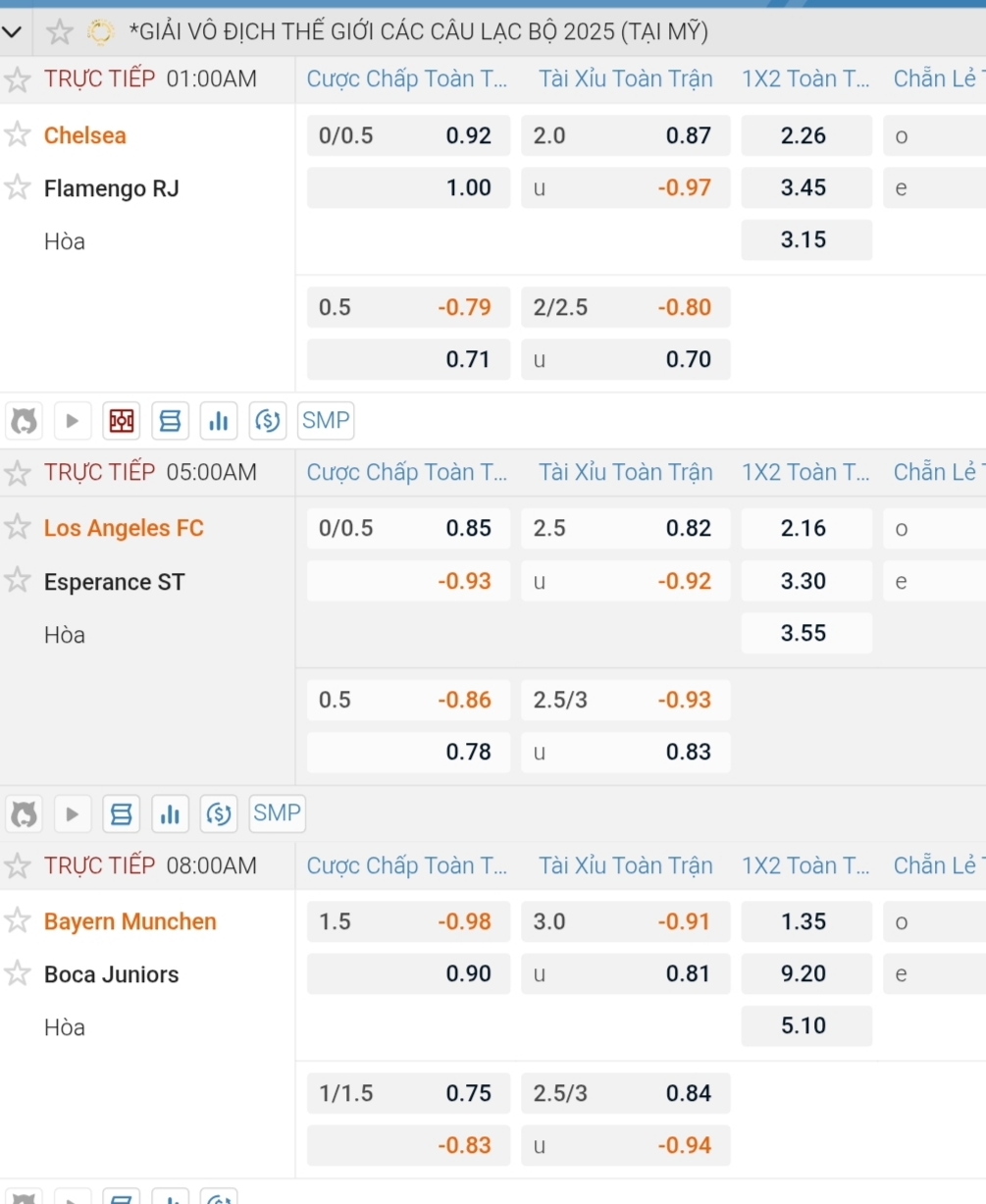Open Bayern Munchen team name link
The width and height of the screenshot is (986, 1204).
click(130, 921)
